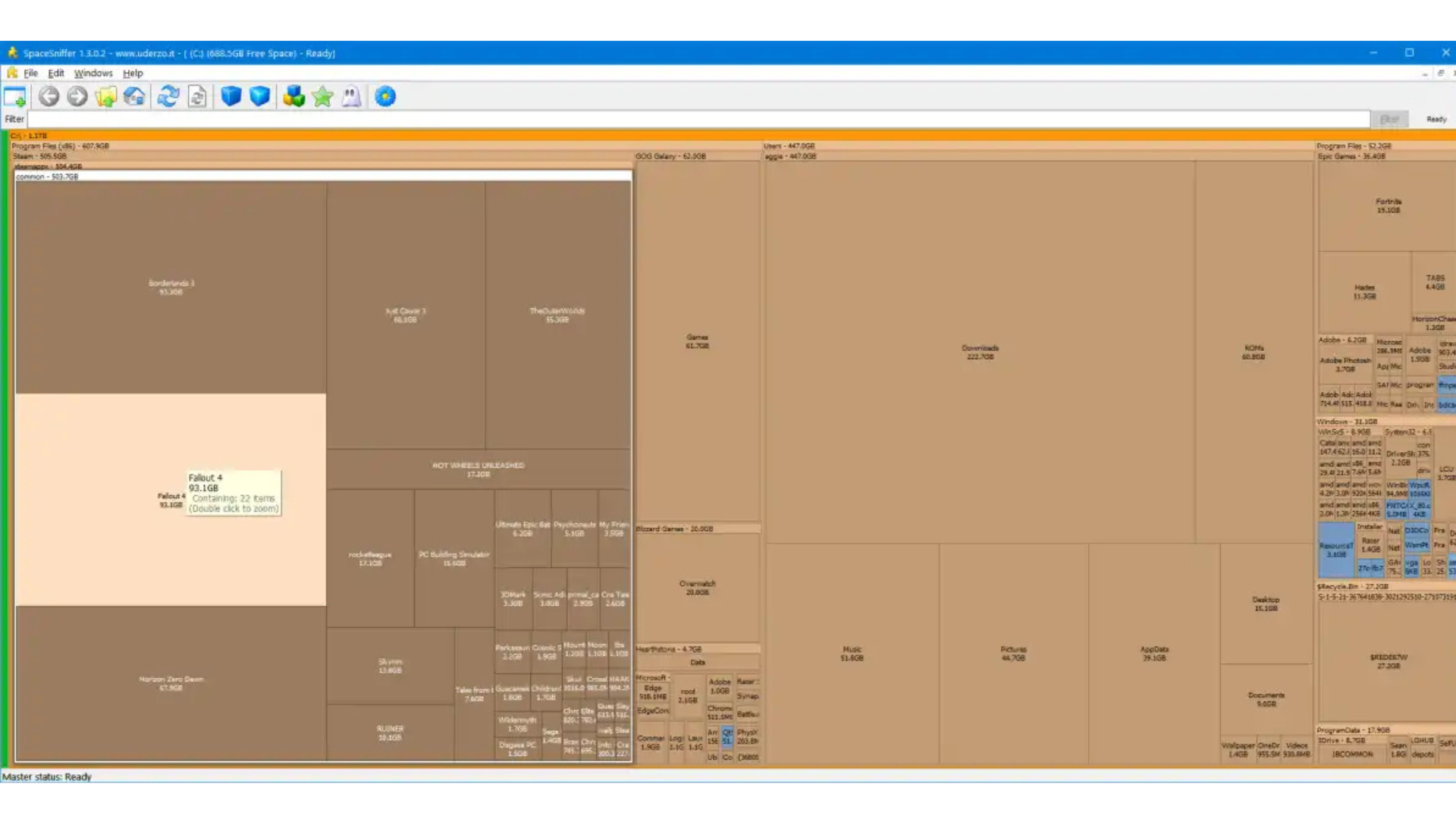
Task: Select the TABS 4.4GB block
Action: 1435,282
